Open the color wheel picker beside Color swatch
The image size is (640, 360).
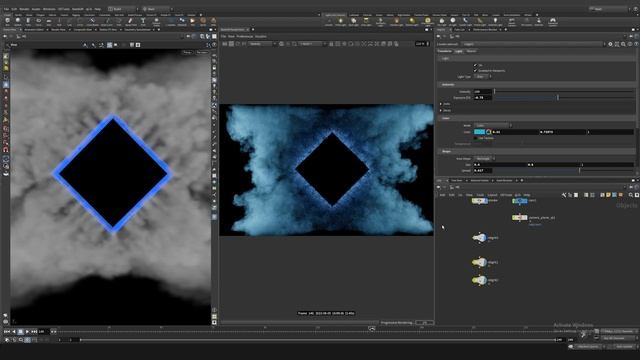click(489, 132)
